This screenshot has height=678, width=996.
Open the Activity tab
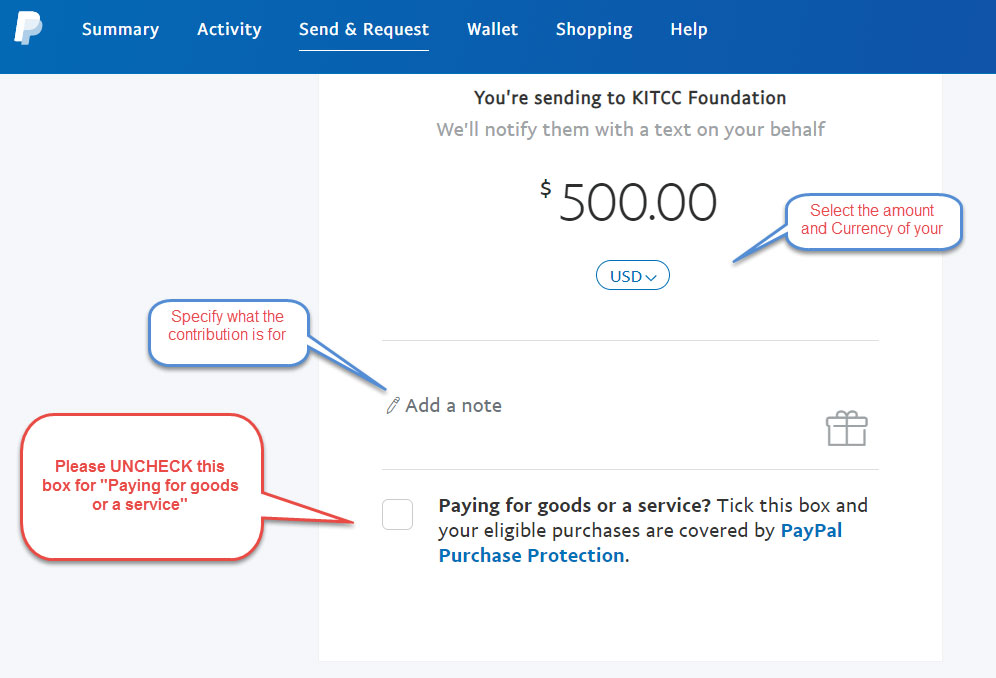[x=229, y=30]
